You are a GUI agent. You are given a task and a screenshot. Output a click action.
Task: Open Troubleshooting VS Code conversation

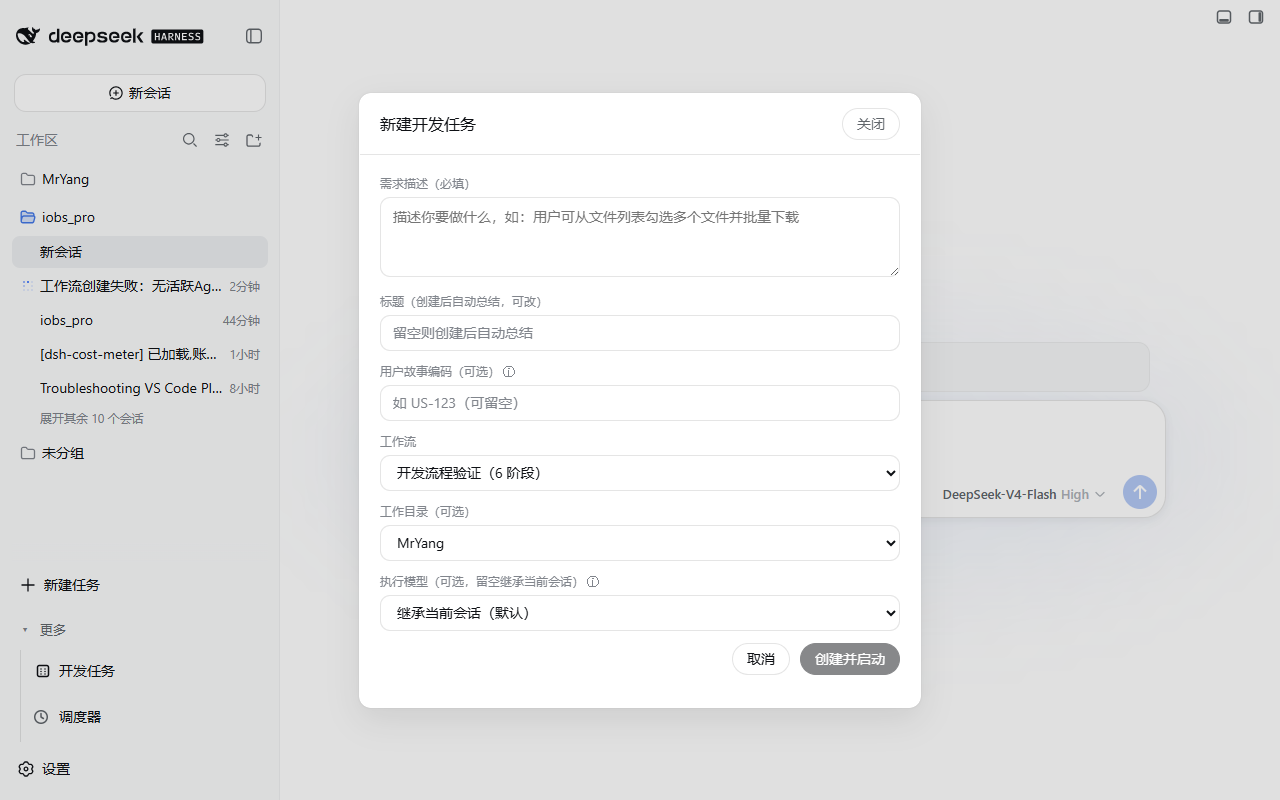(x=140, y=388)
